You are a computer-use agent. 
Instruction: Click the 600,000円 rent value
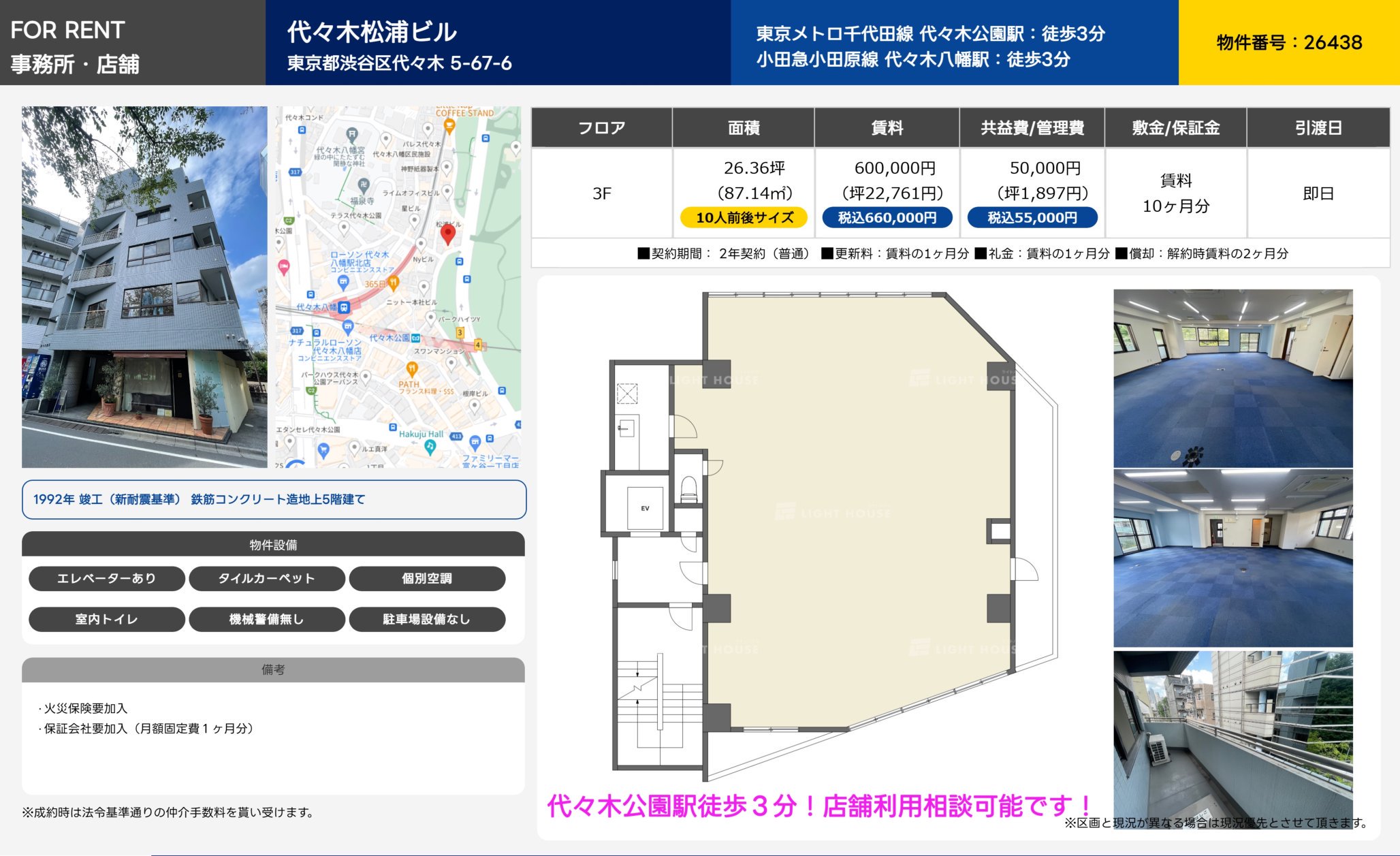click(x=894, y=168)
